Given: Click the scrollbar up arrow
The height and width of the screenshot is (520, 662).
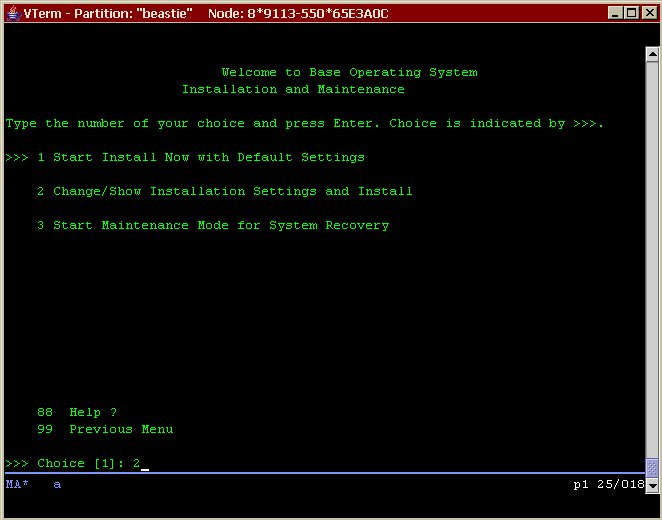Looking at the screenshot, I should coord(652,54).
